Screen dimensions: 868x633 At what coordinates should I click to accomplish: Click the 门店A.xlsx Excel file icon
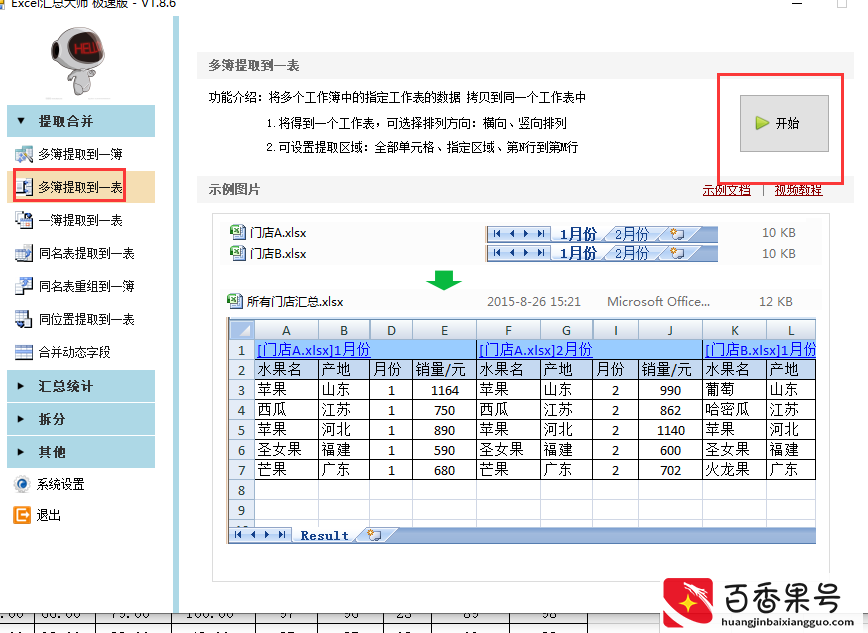237,233
